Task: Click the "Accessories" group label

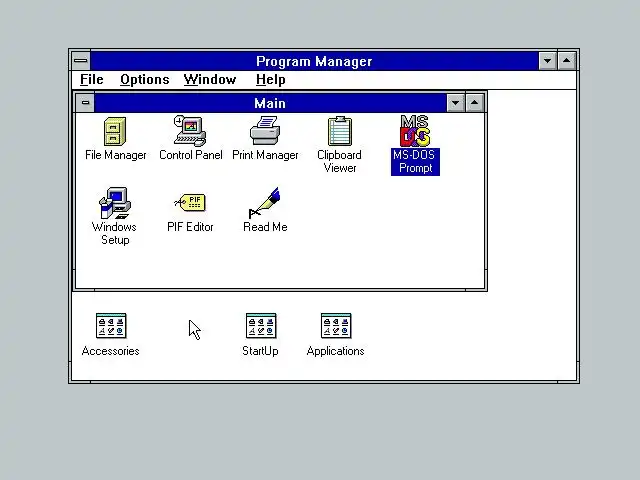Action: (x=111, y=351)
